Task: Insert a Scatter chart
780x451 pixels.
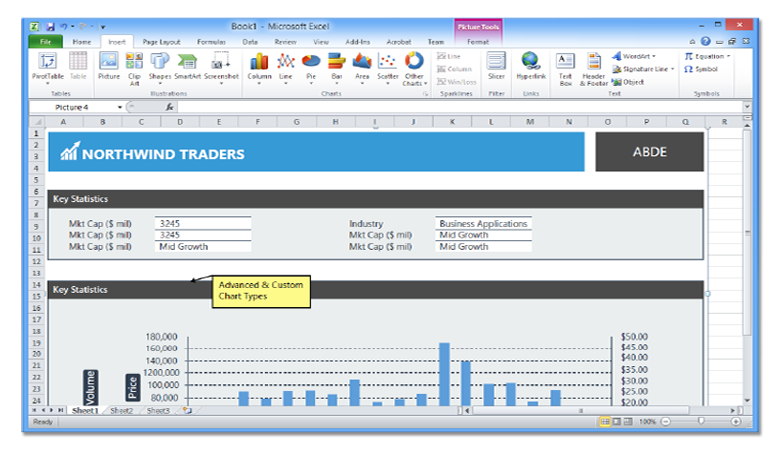Action: pos(388,67)
